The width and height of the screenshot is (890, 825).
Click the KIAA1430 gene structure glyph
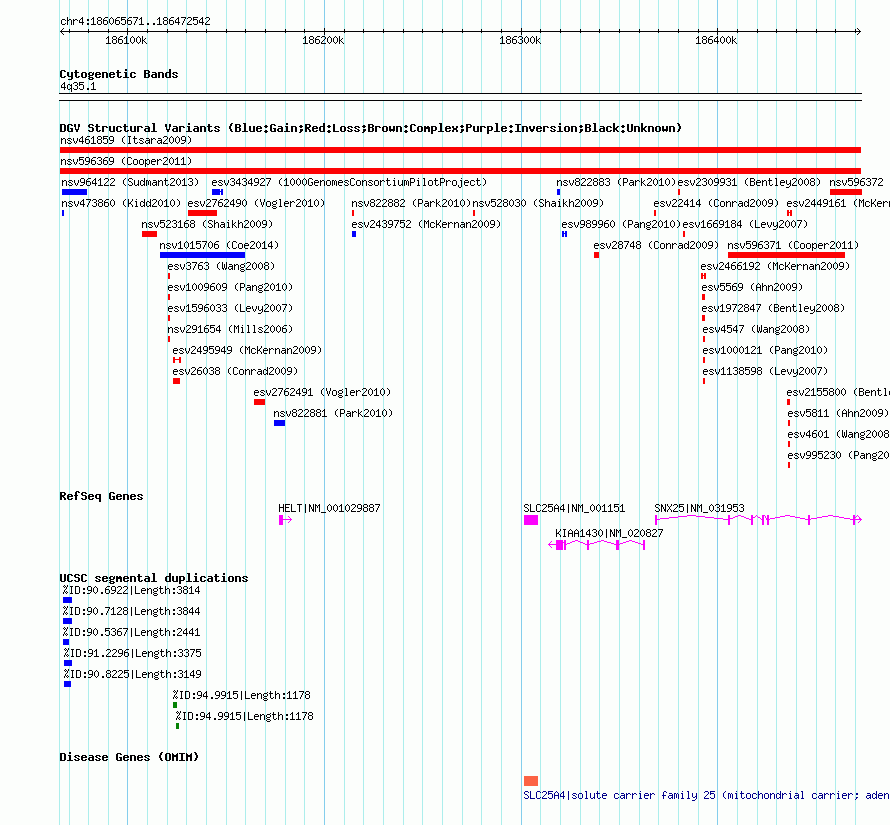click(597, 545)
